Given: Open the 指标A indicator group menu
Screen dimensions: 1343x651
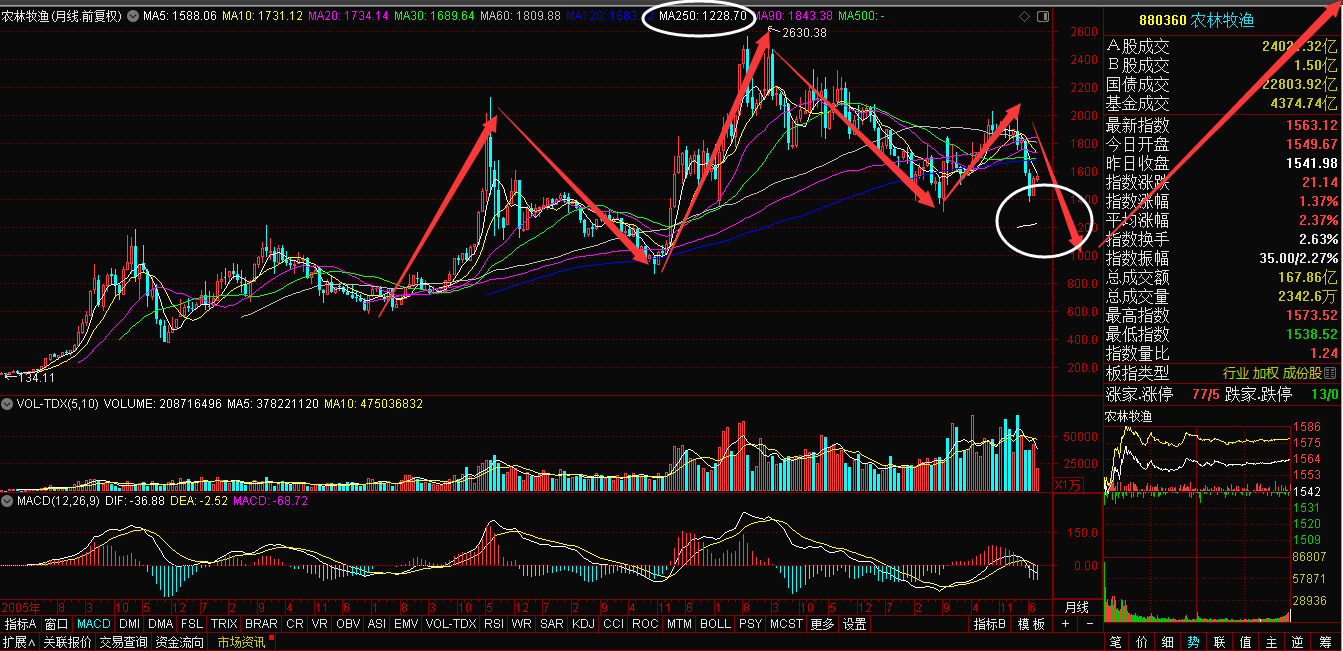Looking at the screenshot, I should click(x=19, y=624).
